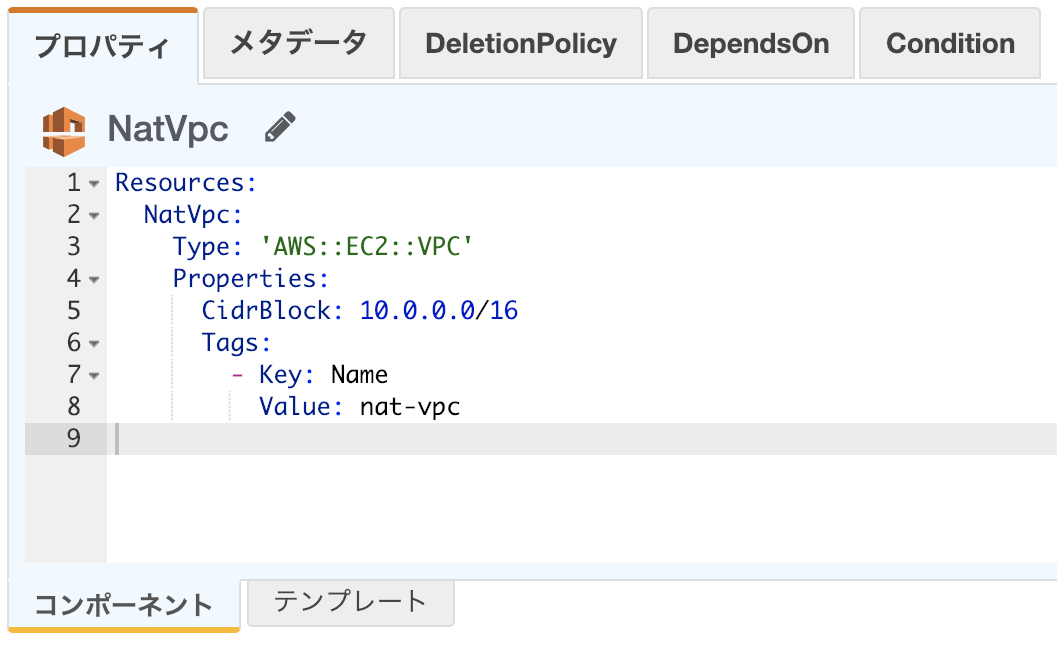Click the pencil edit icon beside NatVpc
Screen dimensions: 1057x650
tap(280, 128)
